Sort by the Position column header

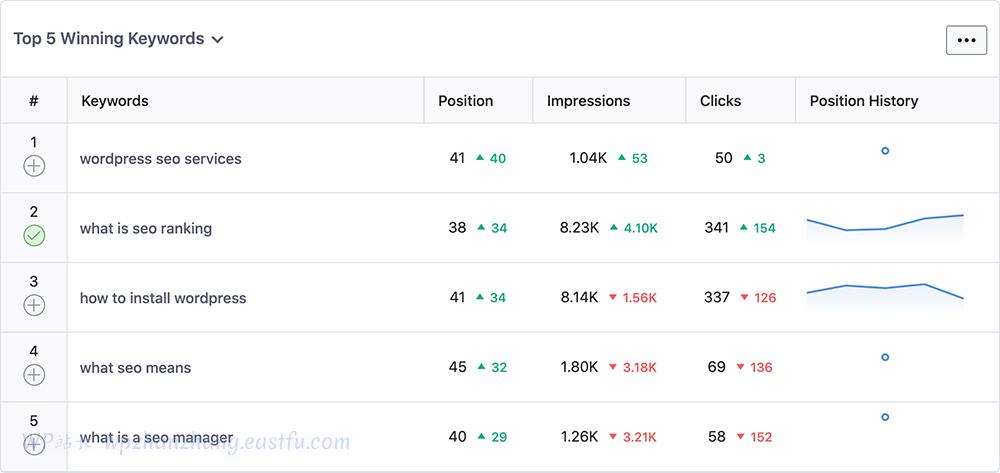click(x=466, y=101)
